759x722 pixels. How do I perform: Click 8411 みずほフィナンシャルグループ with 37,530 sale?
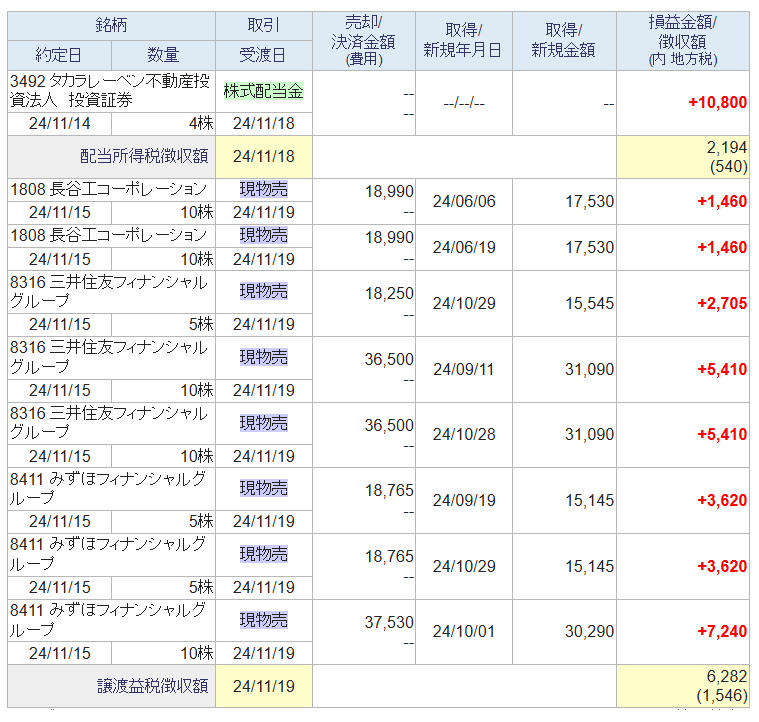click(111, 620)
